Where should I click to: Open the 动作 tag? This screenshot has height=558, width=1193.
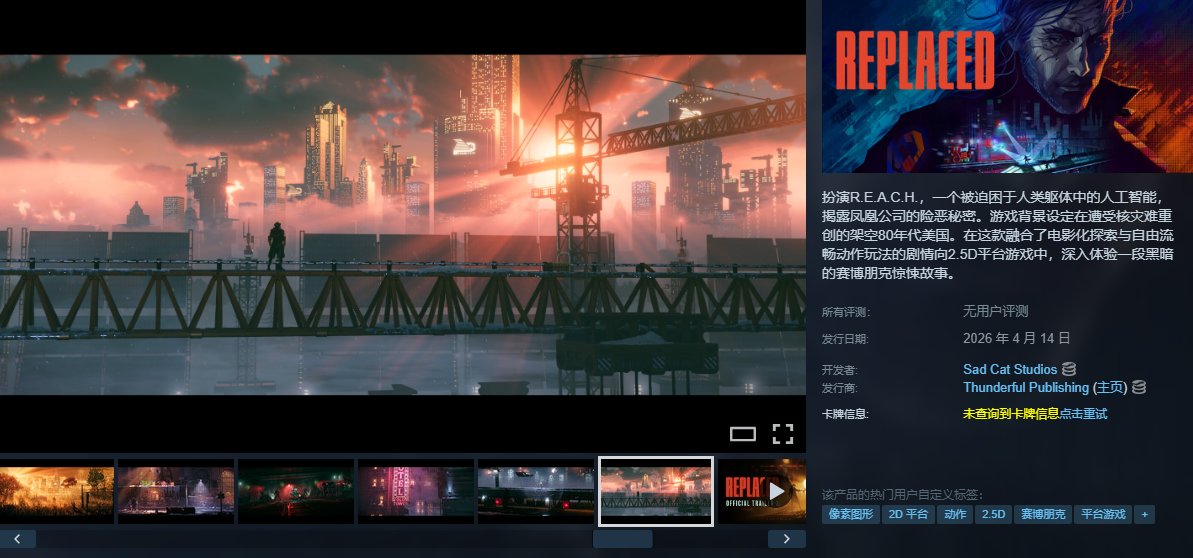[x=955, y=515]
